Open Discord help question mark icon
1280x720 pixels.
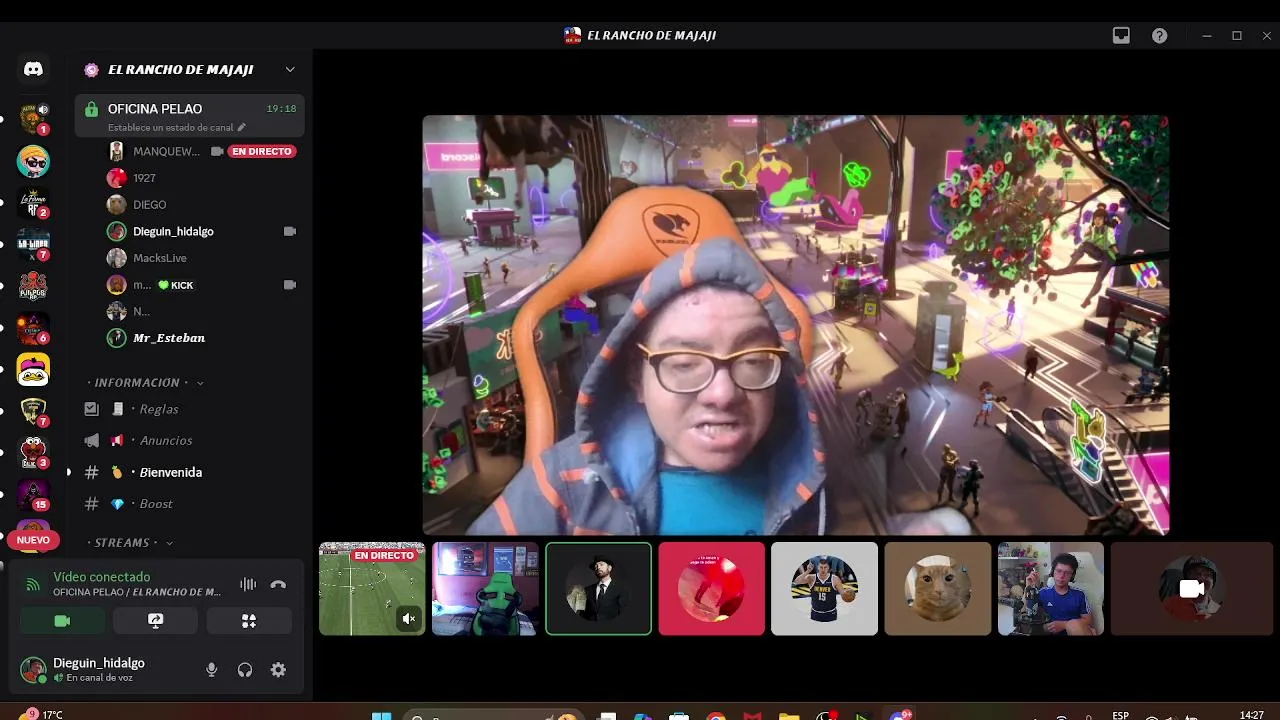point(1159,35)
